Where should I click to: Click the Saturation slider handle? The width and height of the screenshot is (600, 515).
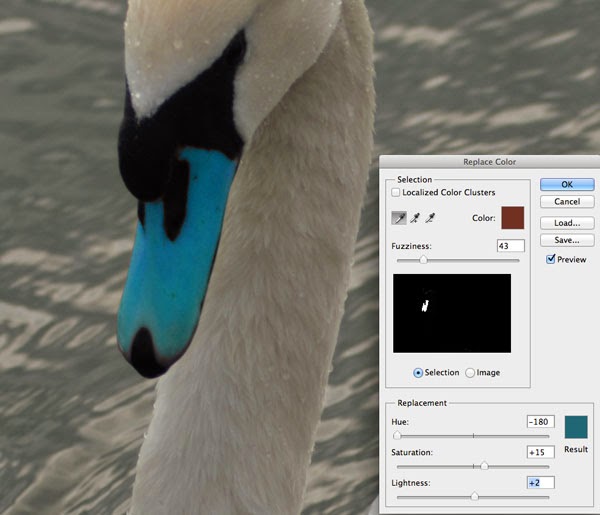coord(484,466)
